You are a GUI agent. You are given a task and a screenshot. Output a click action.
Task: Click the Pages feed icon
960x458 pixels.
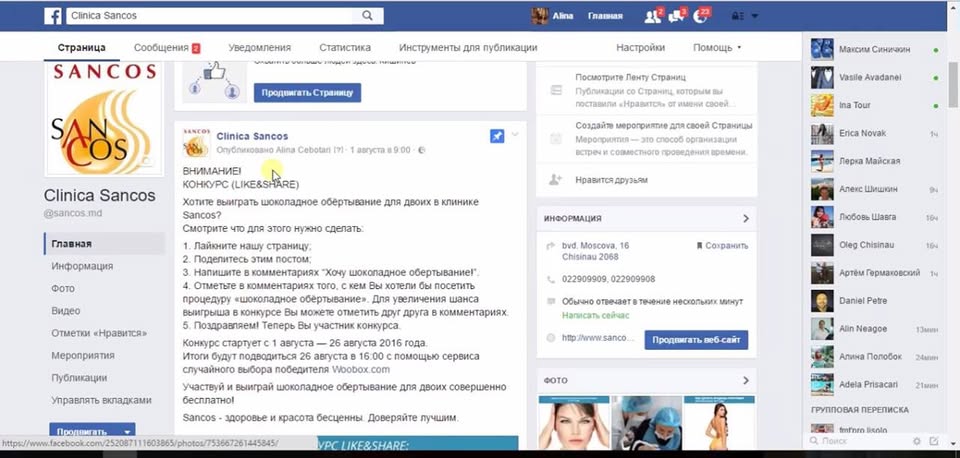click(556, 91)
